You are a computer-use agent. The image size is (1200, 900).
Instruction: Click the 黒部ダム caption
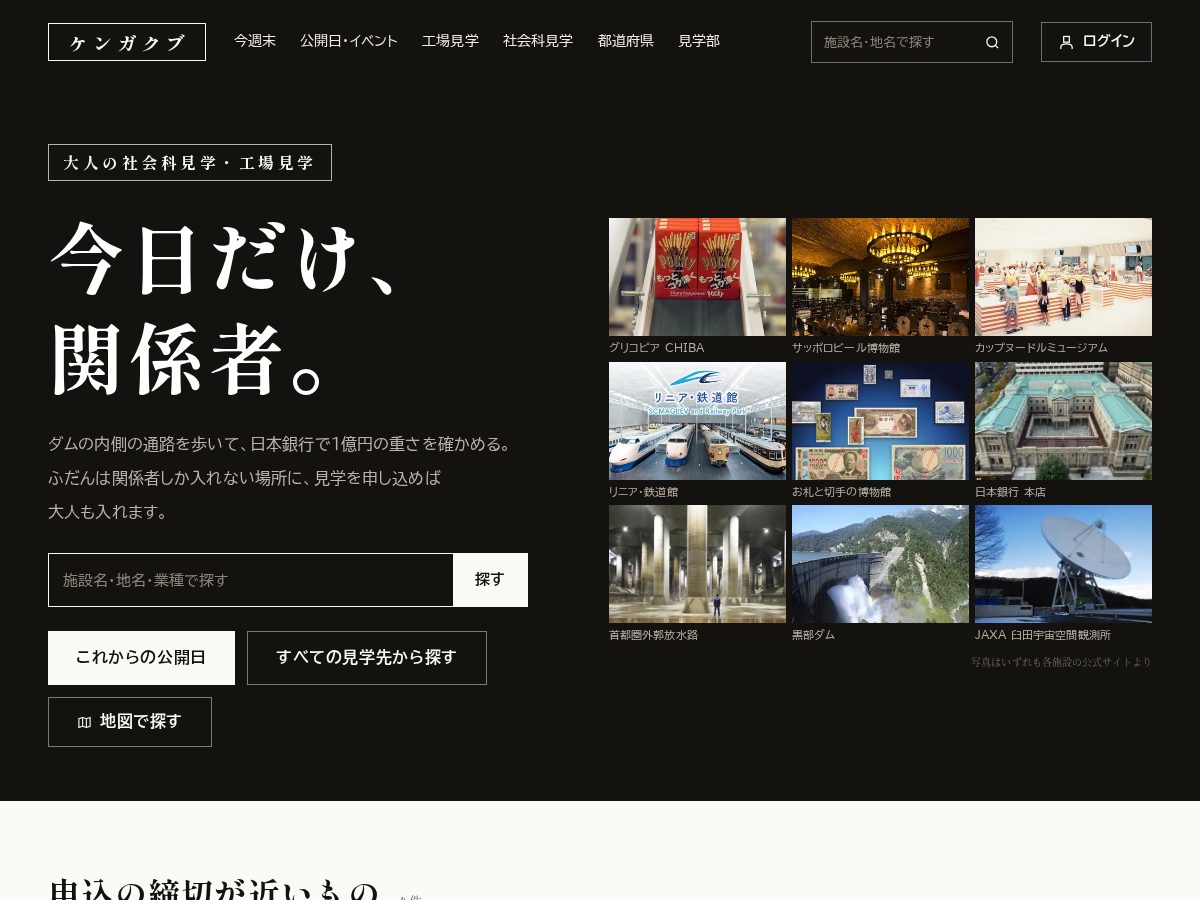click(x=813, y=635)
